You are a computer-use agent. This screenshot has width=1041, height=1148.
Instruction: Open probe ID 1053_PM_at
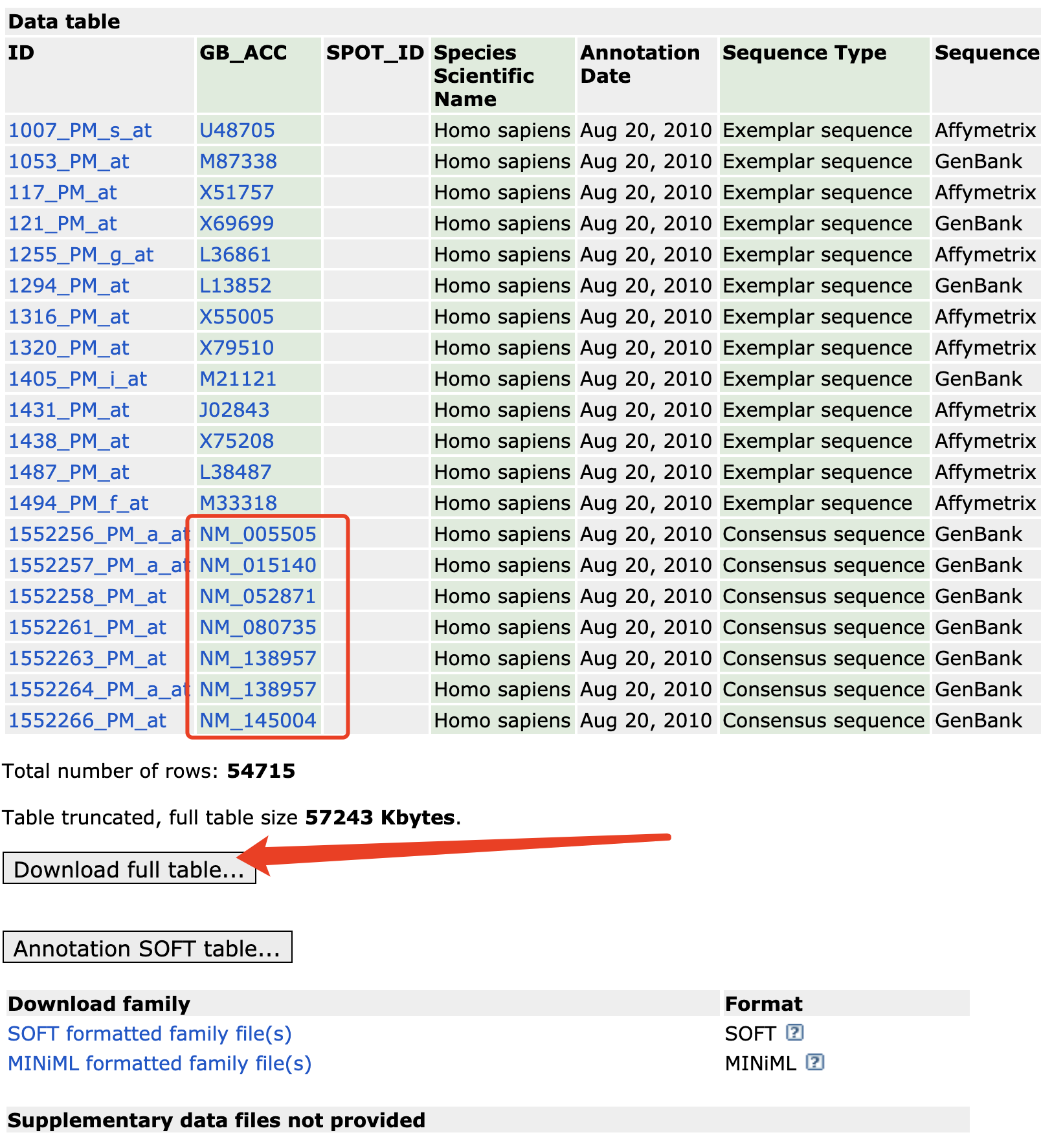click(69, 162)
